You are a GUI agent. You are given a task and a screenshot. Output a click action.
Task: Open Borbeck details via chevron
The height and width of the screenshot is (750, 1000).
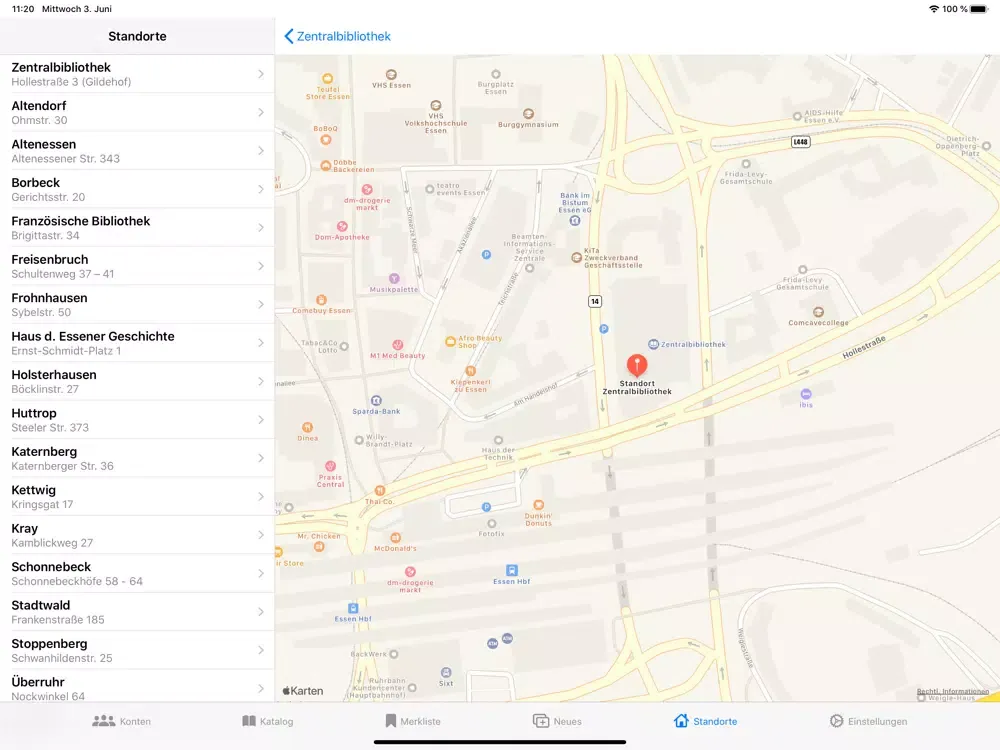[261, 189]
